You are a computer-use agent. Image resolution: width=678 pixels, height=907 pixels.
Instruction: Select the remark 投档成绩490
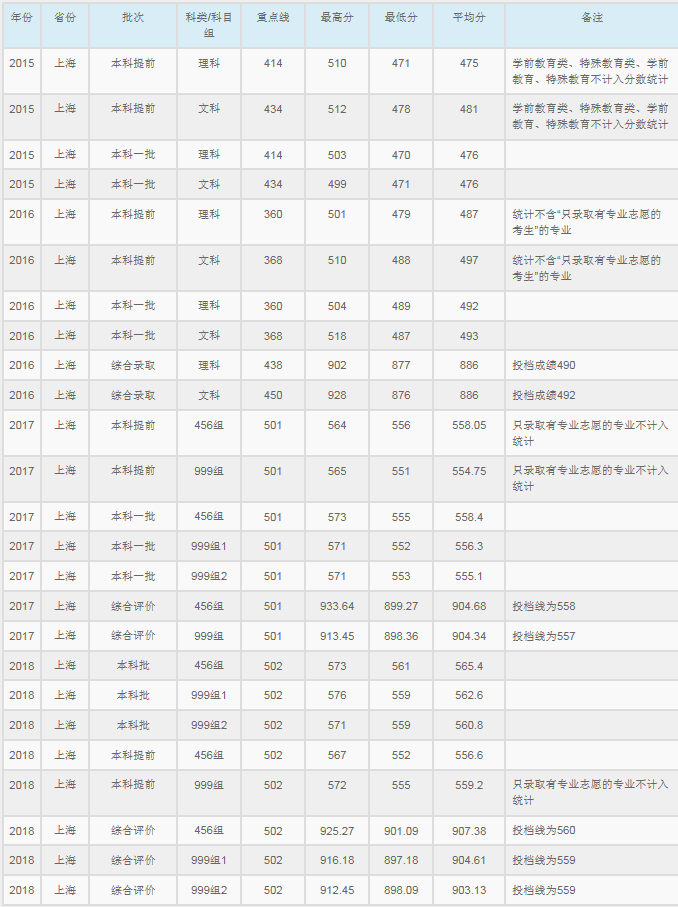click(x=544, y=366)
